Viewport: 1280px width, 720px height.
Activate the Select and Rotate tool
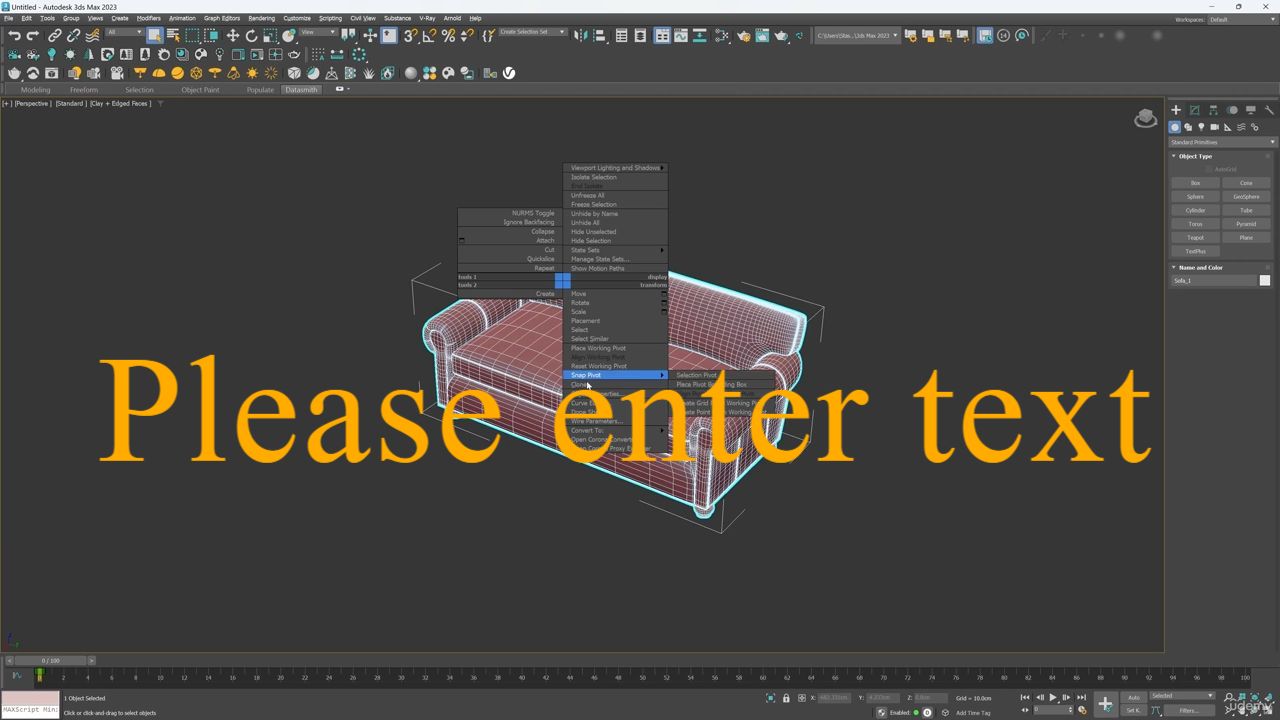pyautogui.click(x=251, y=36)
